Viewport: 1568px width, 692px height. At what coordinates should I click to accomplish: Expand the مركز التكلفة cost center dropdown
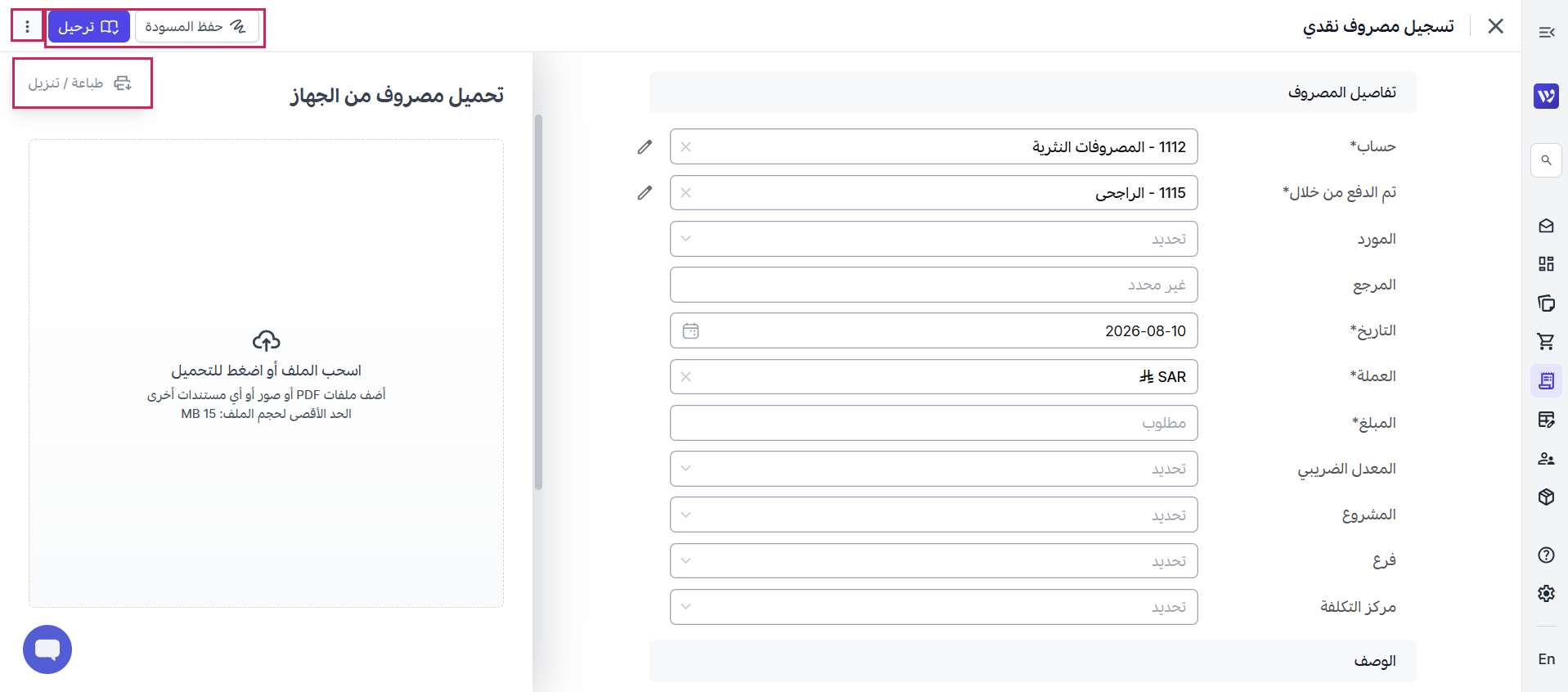933,607
